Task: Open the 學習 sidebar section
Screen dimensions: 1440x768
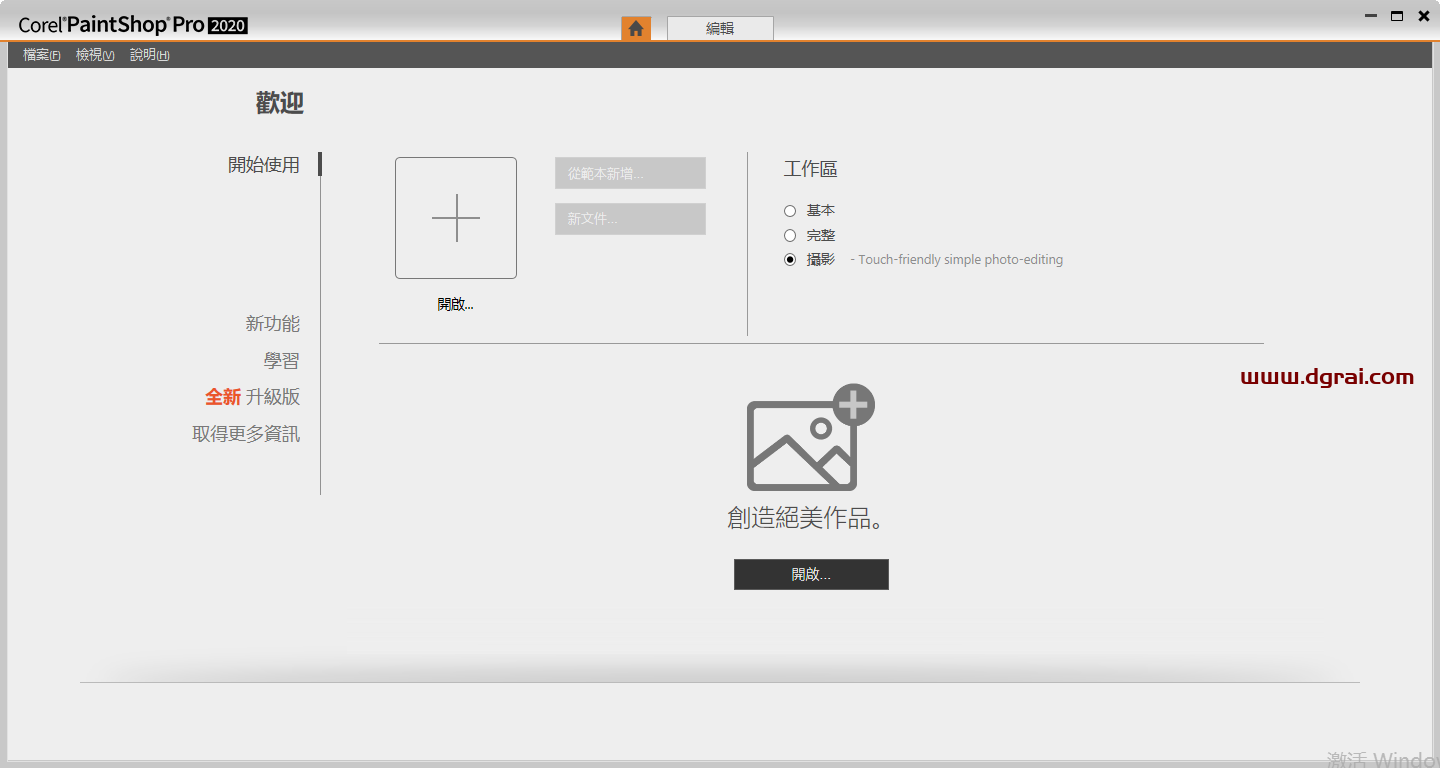Action: (282, 361)
